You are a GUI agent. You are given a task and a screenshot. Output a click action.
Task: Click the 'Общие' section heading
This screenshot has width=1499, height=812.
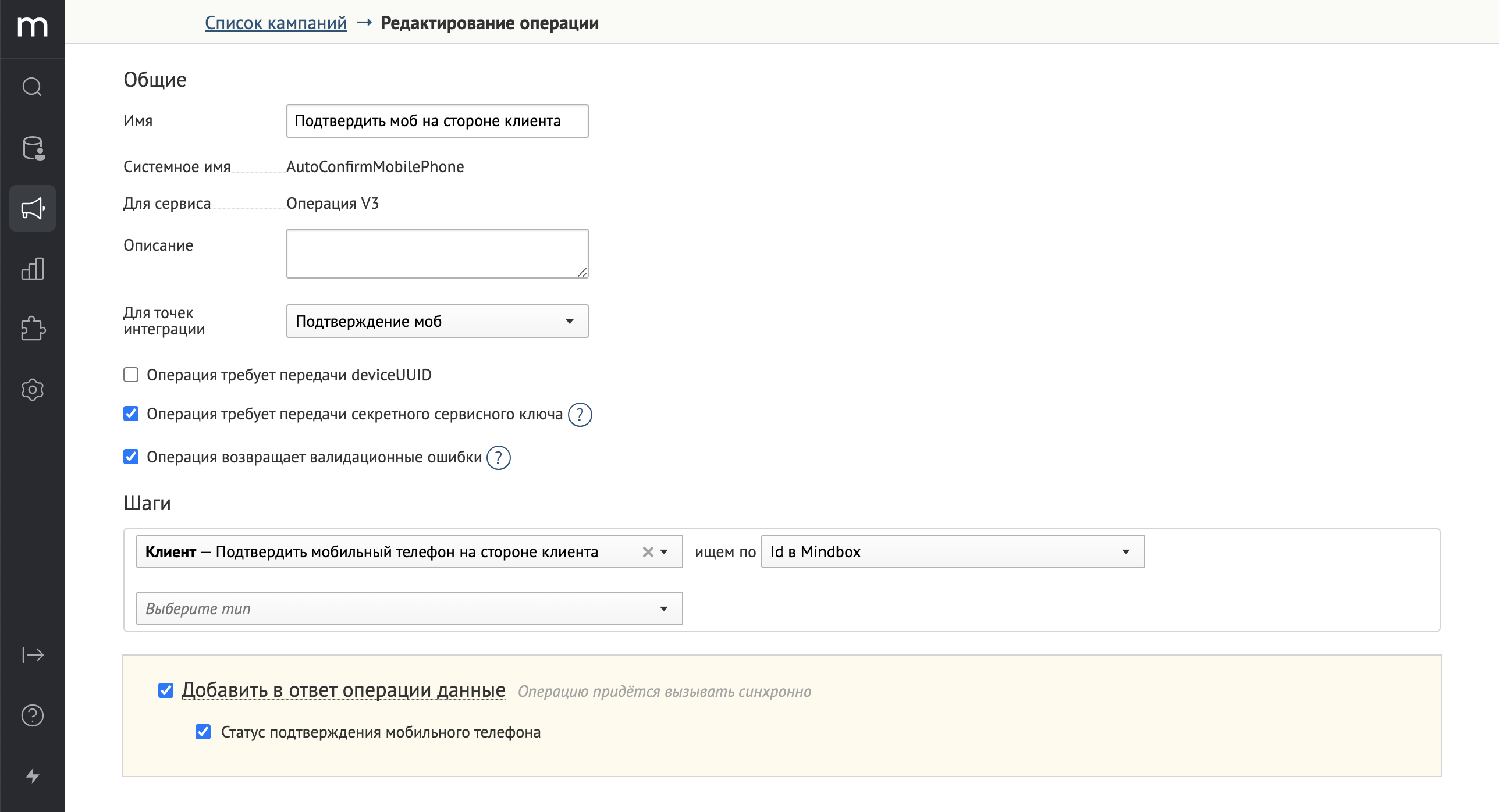pos(155,80)
